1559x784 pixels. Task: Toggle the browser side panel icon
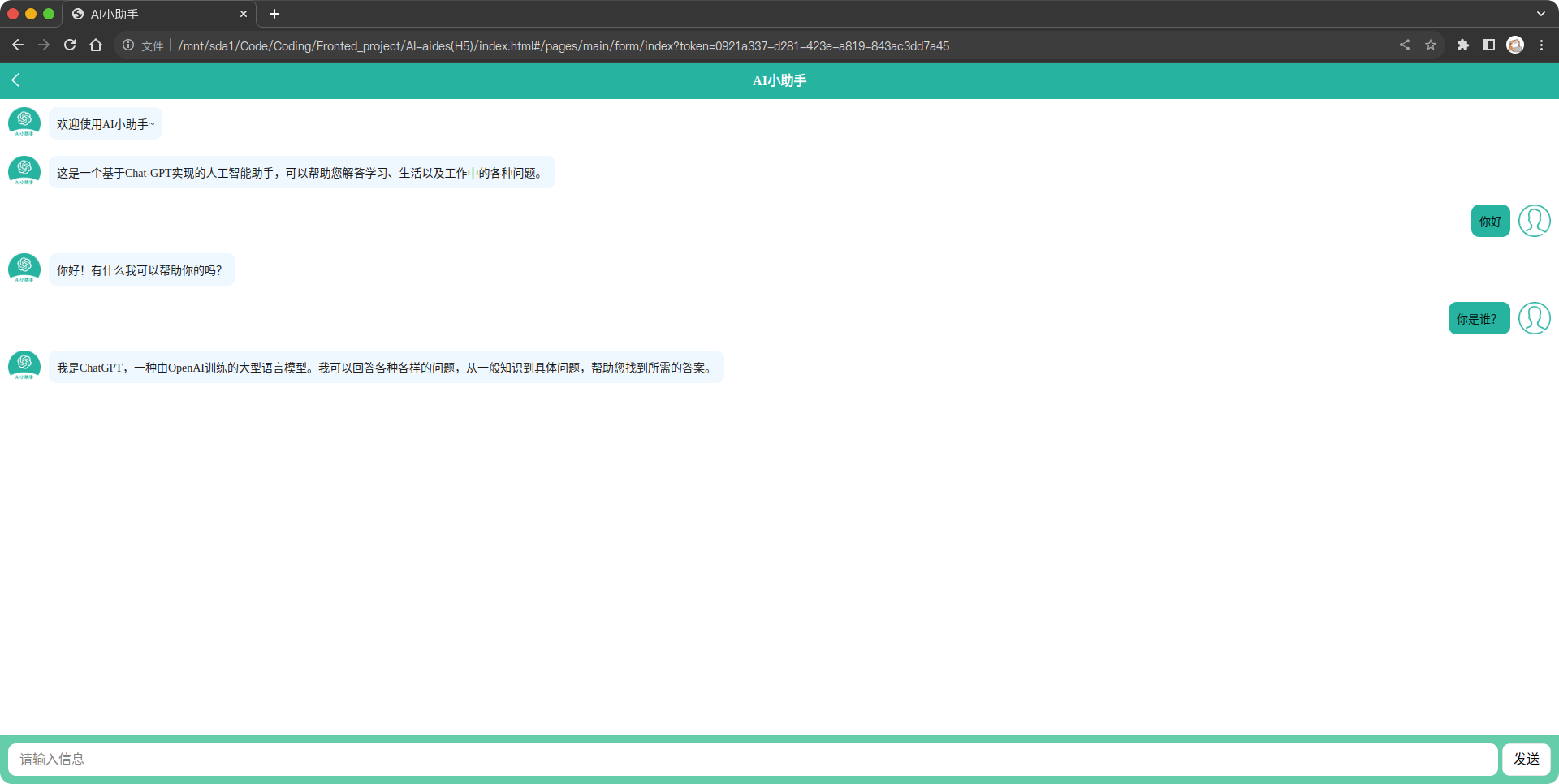pyautogui.click(x=1489, y=45)
